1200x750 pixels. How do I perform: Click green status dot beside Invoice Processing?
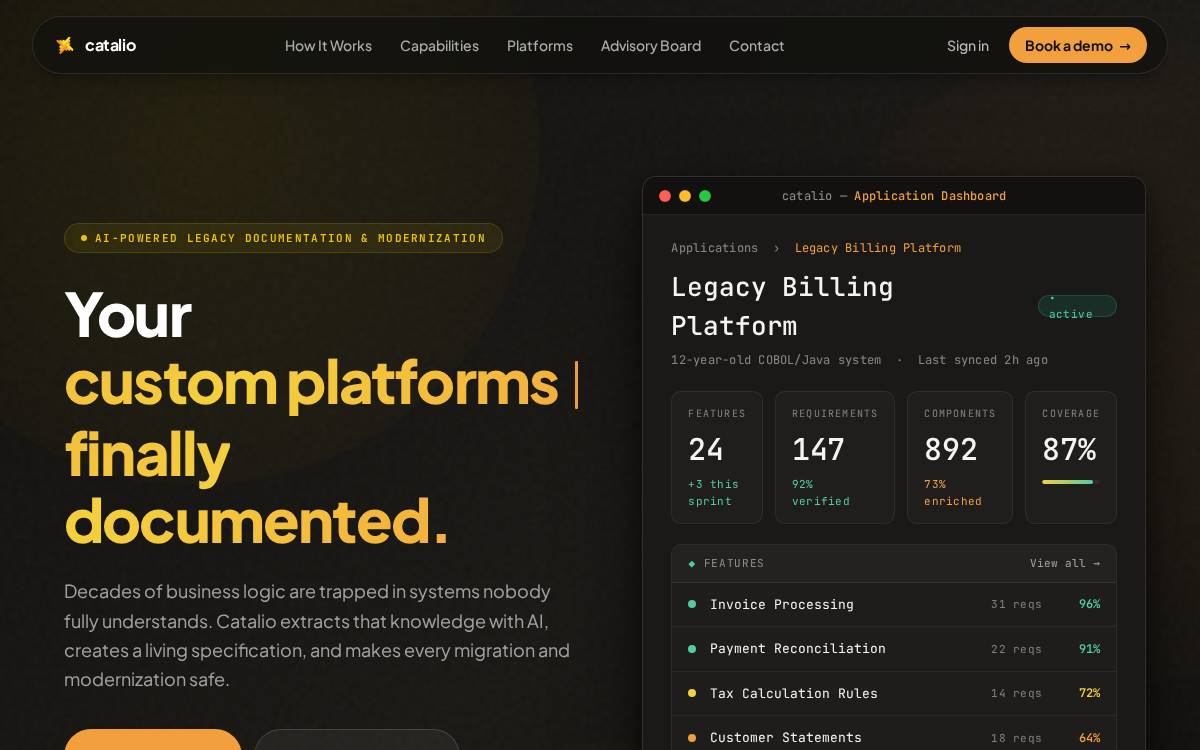coord(692,604)
